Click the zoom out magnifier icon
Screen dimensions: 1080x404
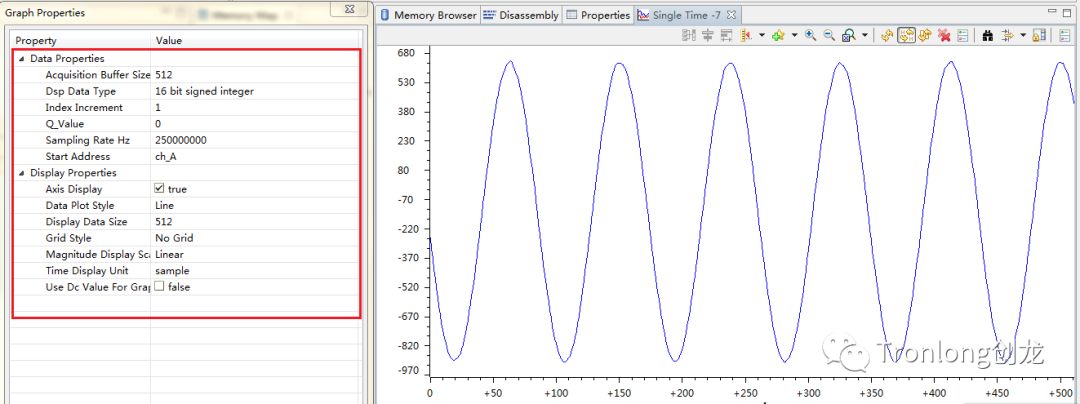point(829,35)
